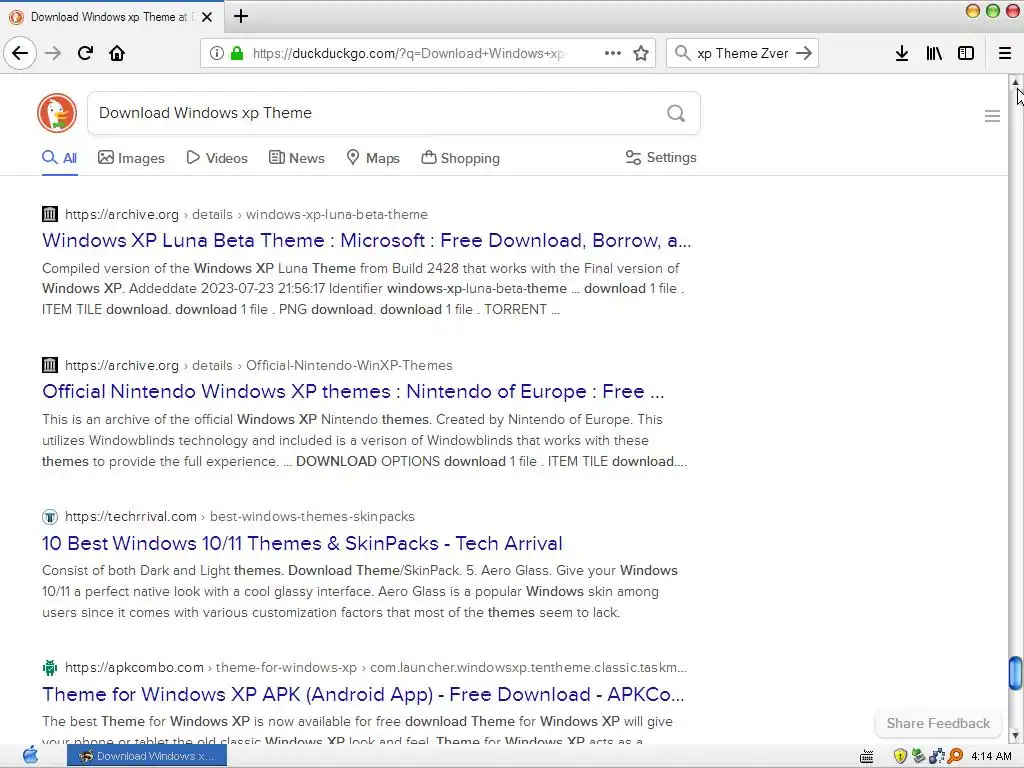Open a new browser tab

(x=241, y=16)
